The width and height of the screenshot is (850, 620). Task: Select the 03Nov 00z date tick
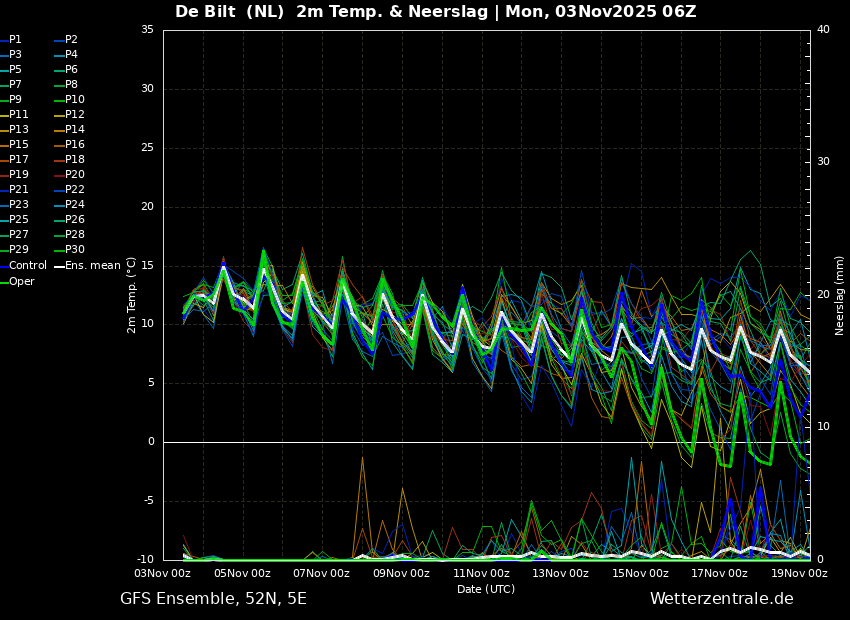[163, 574]
